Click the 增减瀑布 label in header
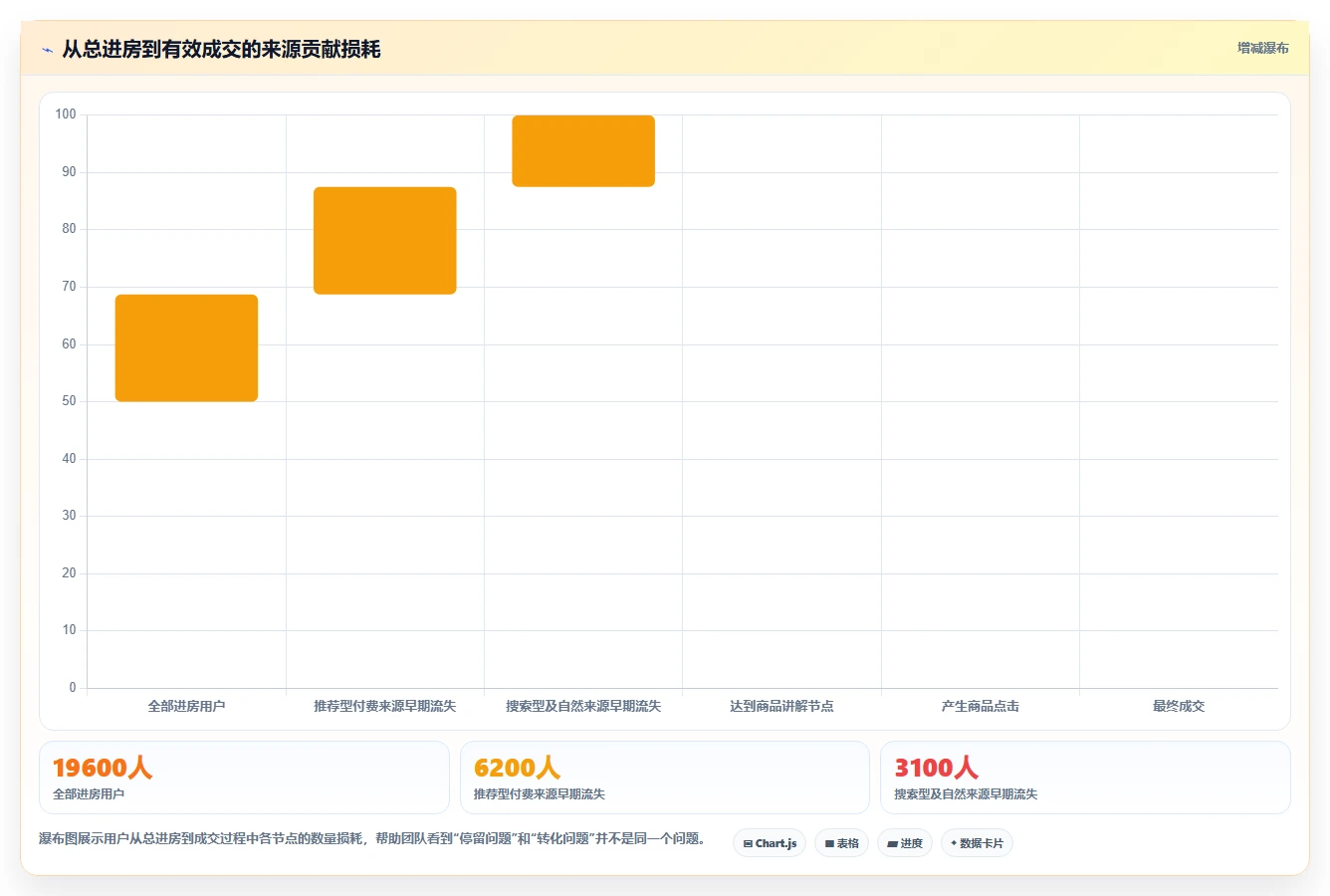This screenshot has height=896, width=1330. [x=1262, y=48]
